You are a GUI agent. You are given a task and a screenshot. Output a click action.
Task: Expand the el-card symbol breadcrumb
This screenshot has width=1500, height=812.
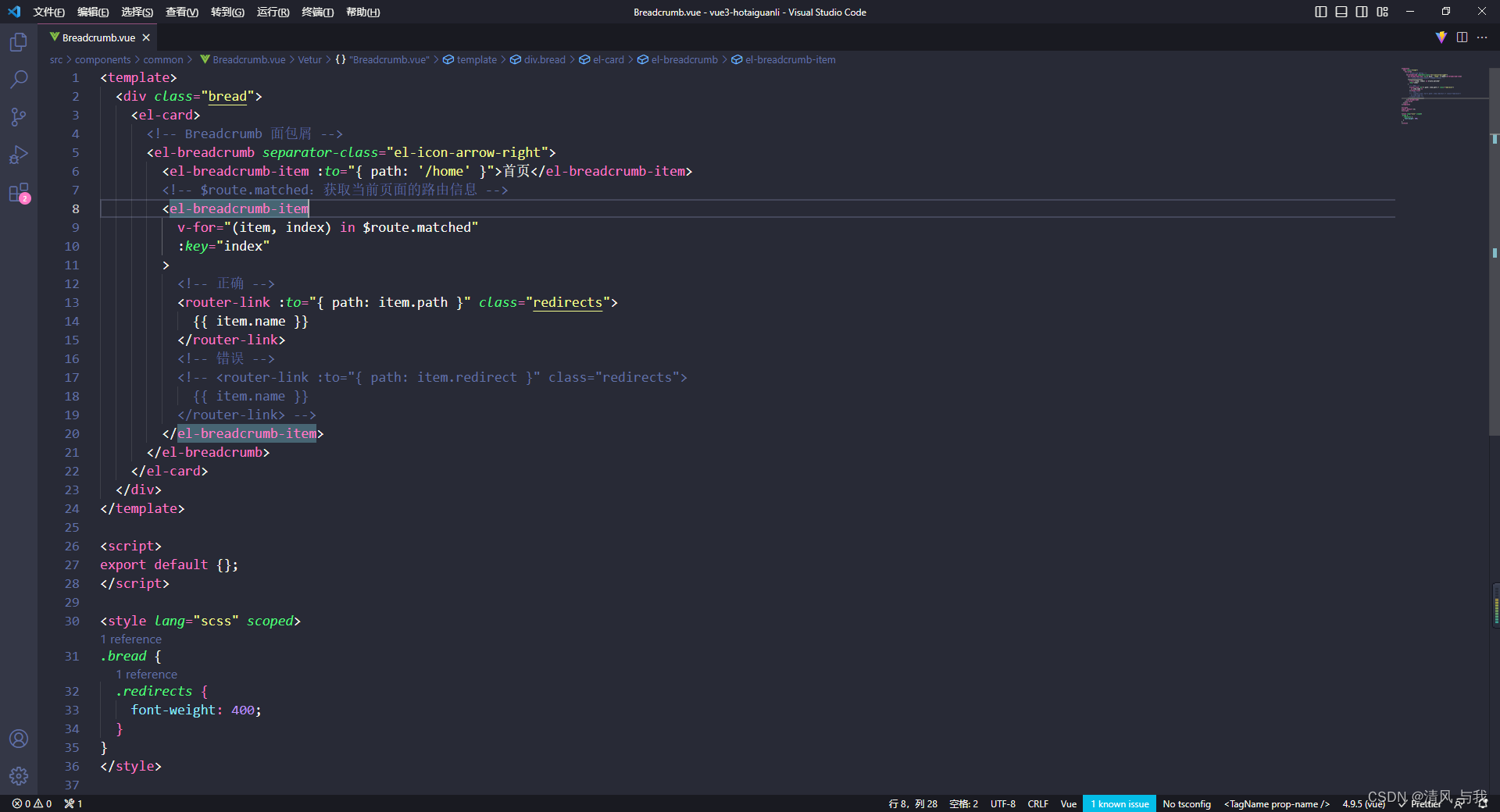coord(602,59)
